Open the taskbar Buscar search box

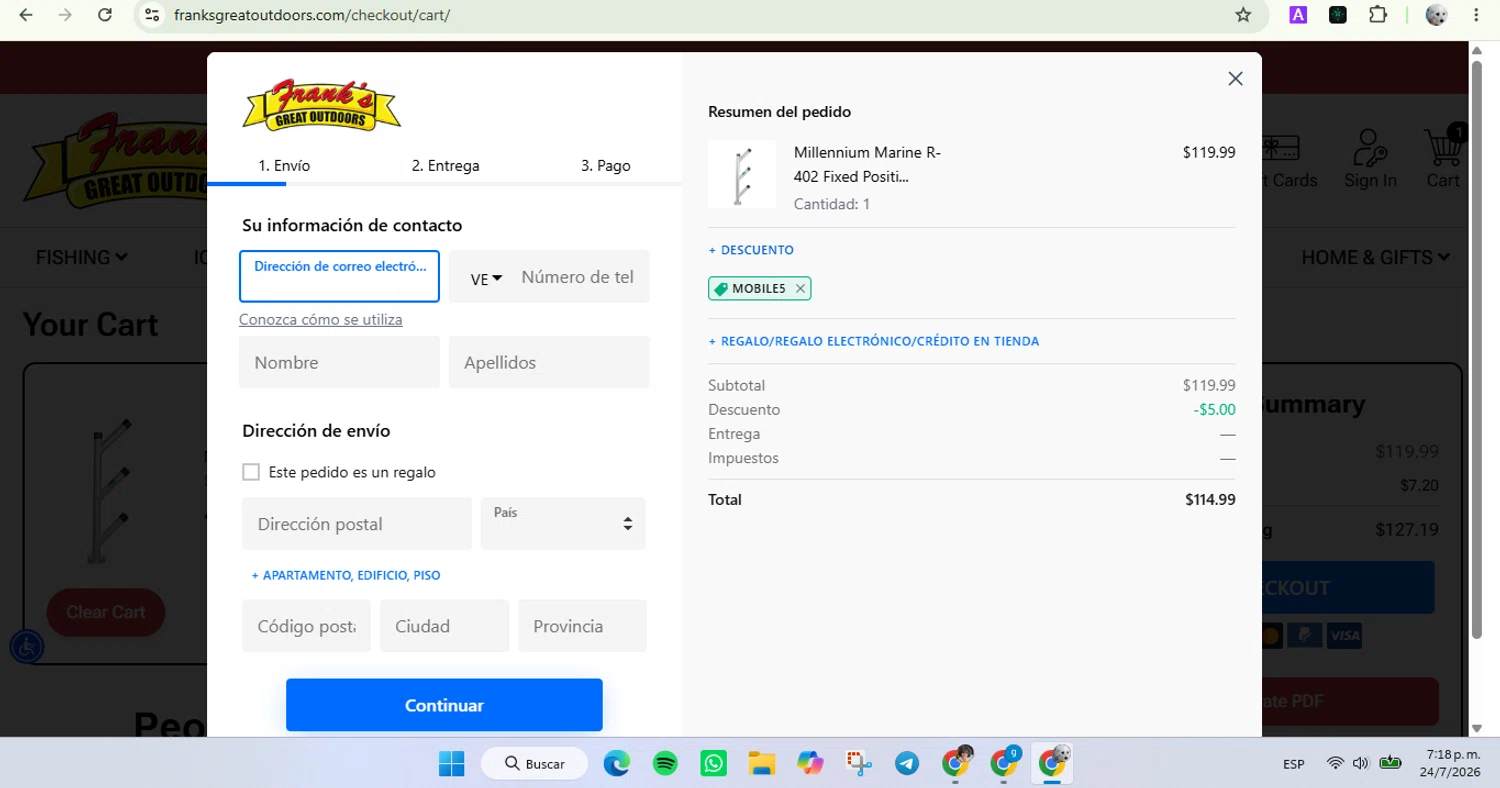[x=536, y=764]
